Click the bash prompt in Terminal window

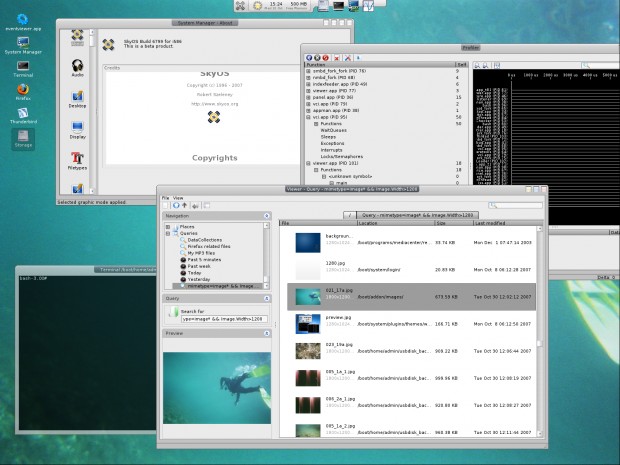[34, 279]
